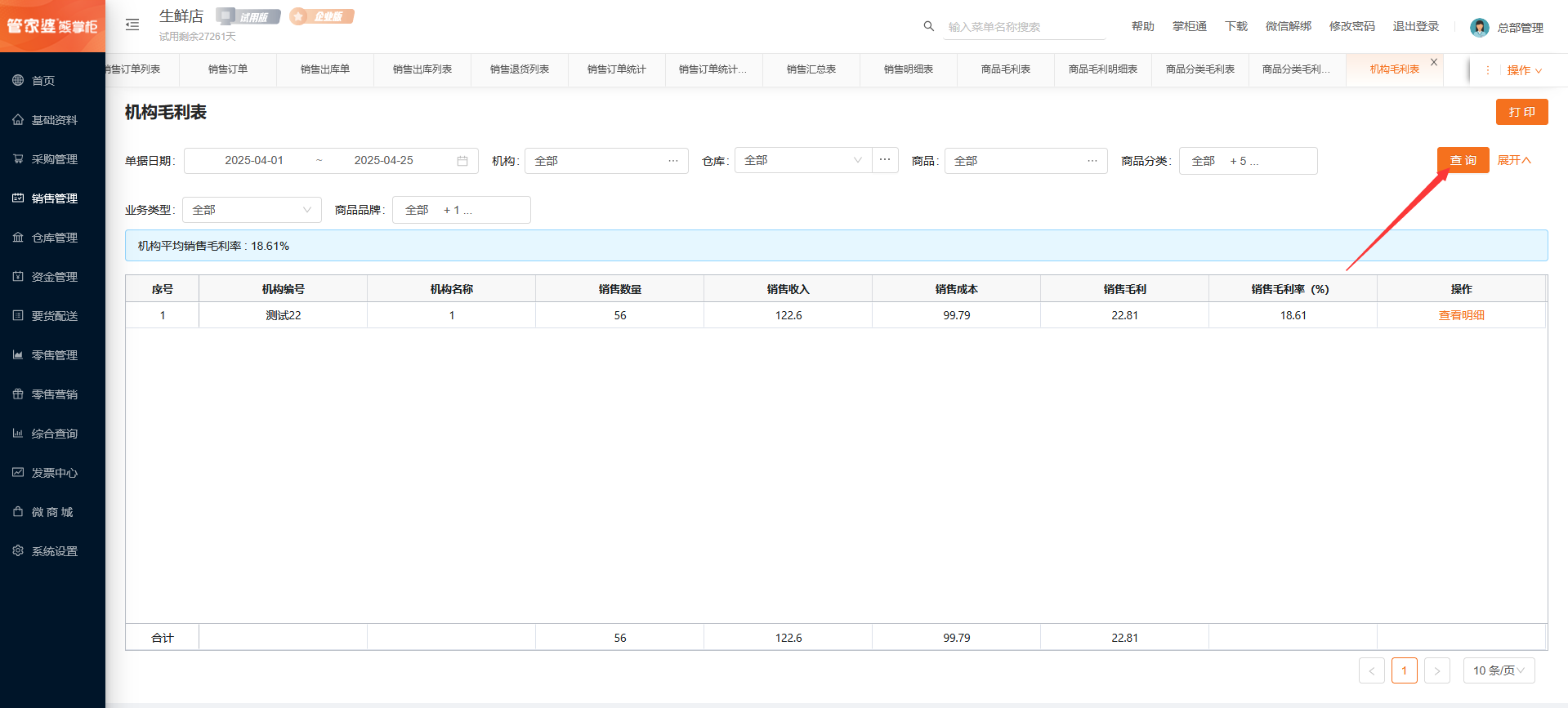Open the 操作 tab actions dropdown
The image size is (1568, 708).
pos(1524,70)
